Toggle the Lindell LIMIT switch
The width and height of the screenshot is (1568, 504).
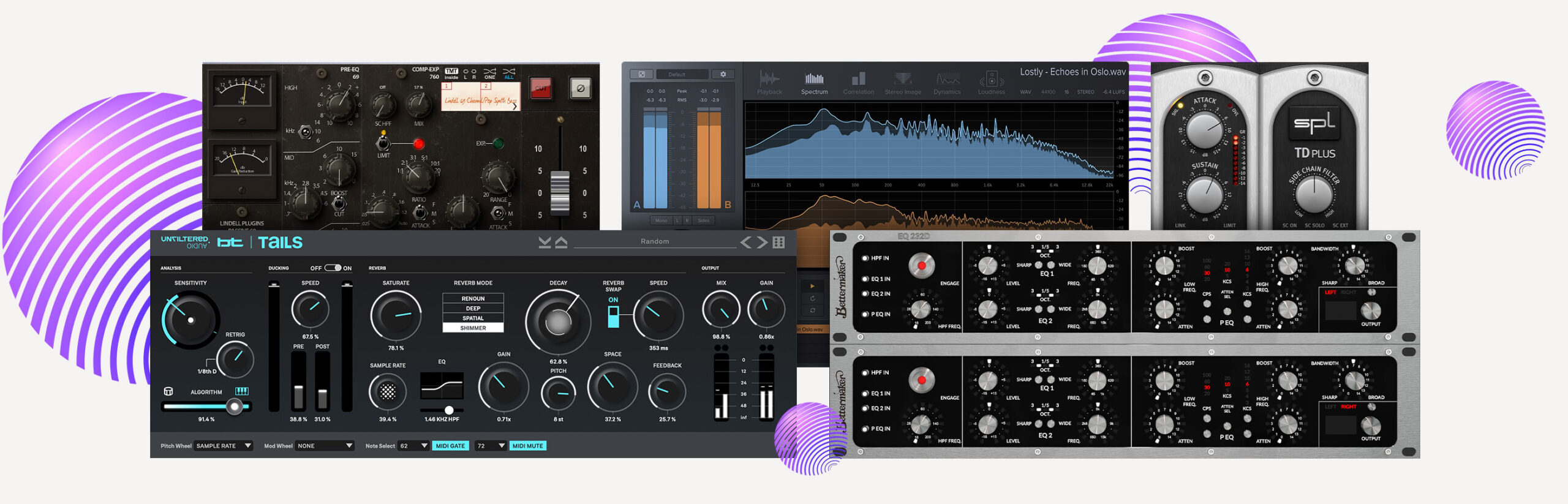pos(383,143)
